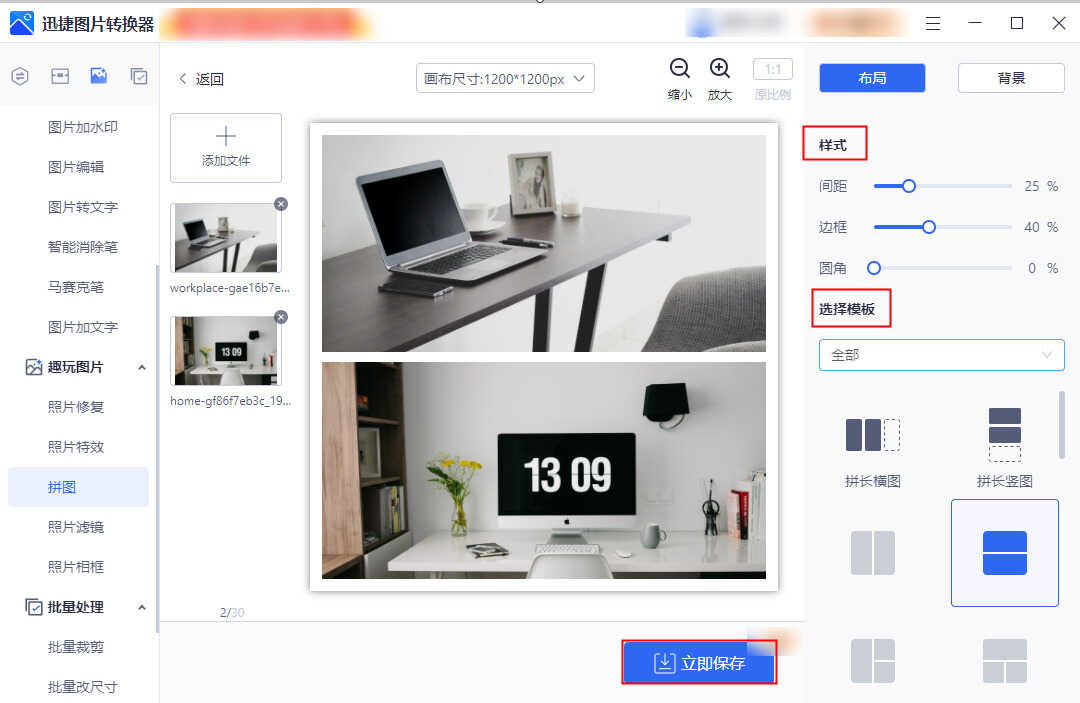Adjust the 圆角 slider handle
This screenshot has width=1080, height=703.
(874, 269)
